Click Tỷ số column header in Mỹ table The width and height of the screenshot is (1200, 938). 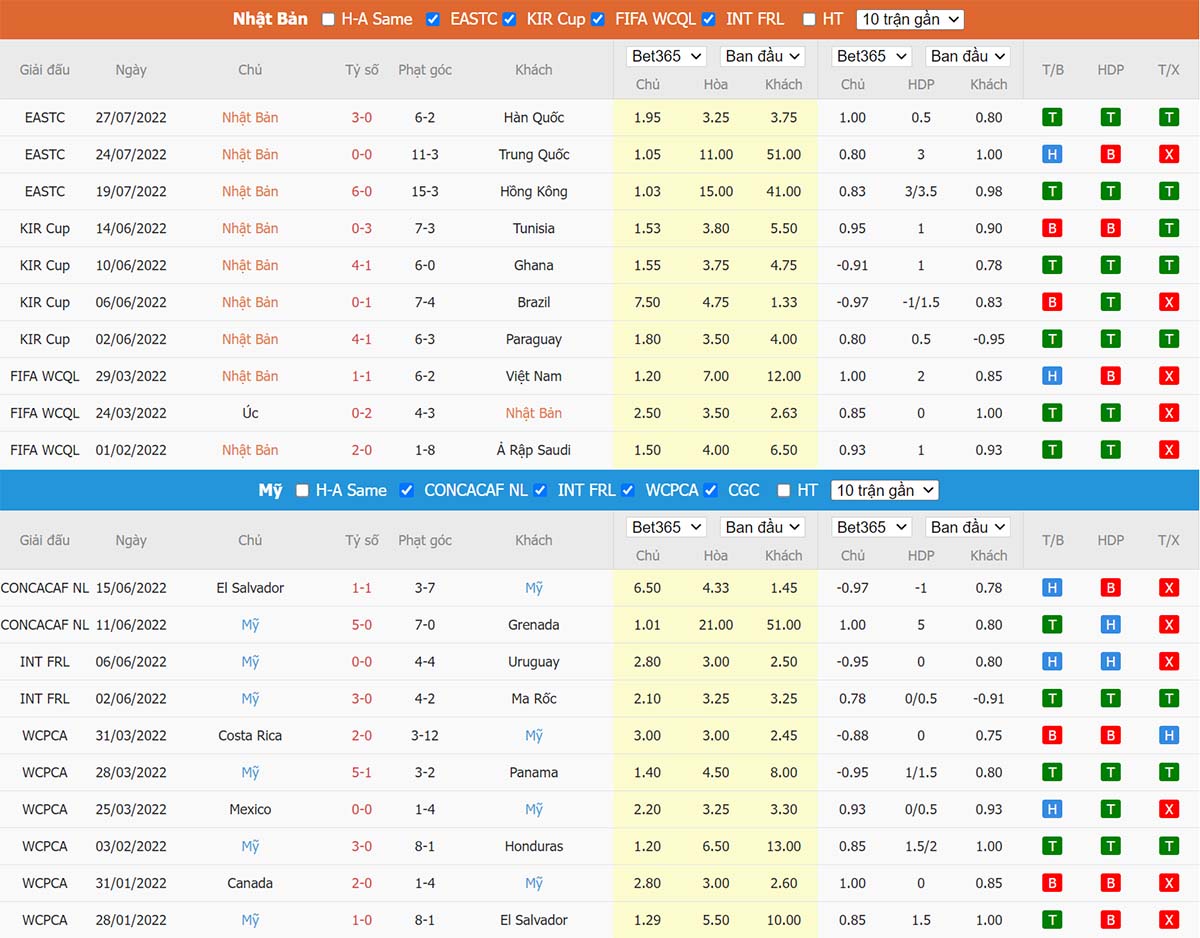pos(362,540)
